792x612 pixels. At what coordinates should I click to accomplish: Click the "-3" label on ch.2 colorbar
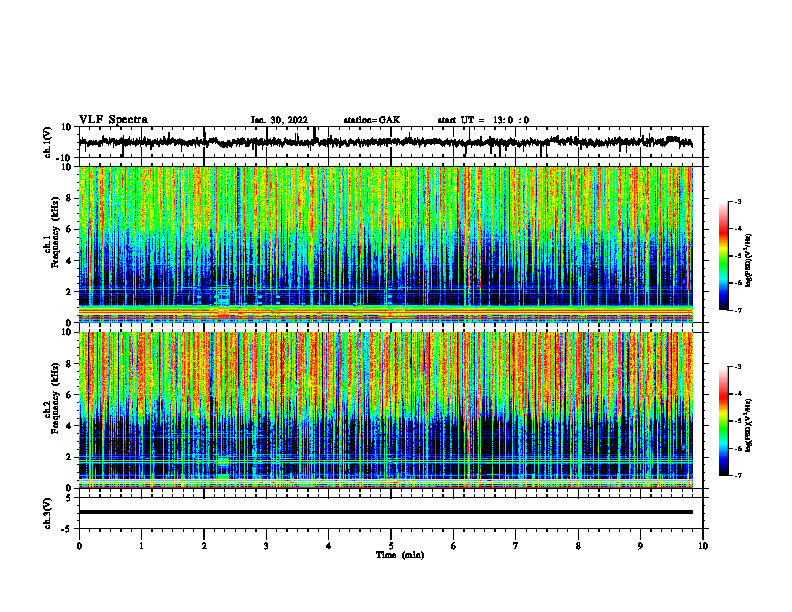(737, 367)
